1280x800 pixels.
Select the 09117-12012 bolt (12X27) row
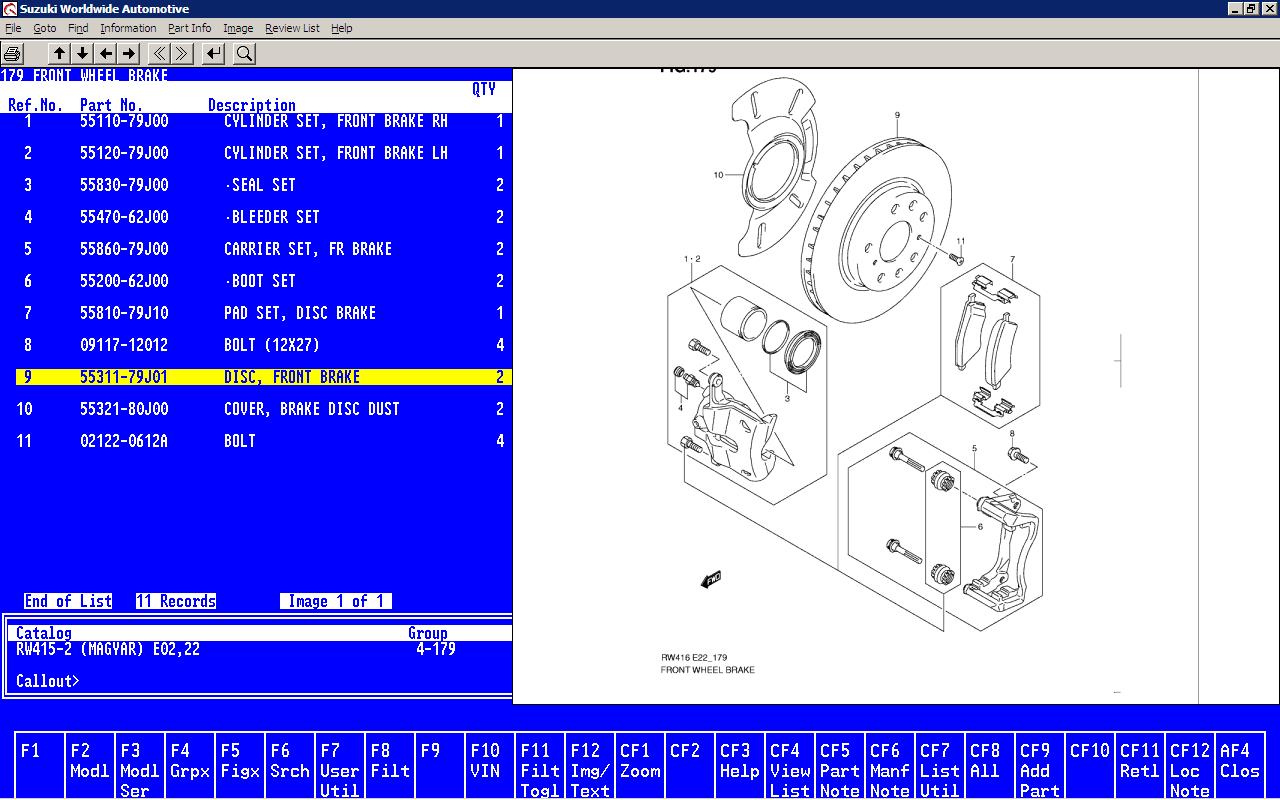coord(264,345)
